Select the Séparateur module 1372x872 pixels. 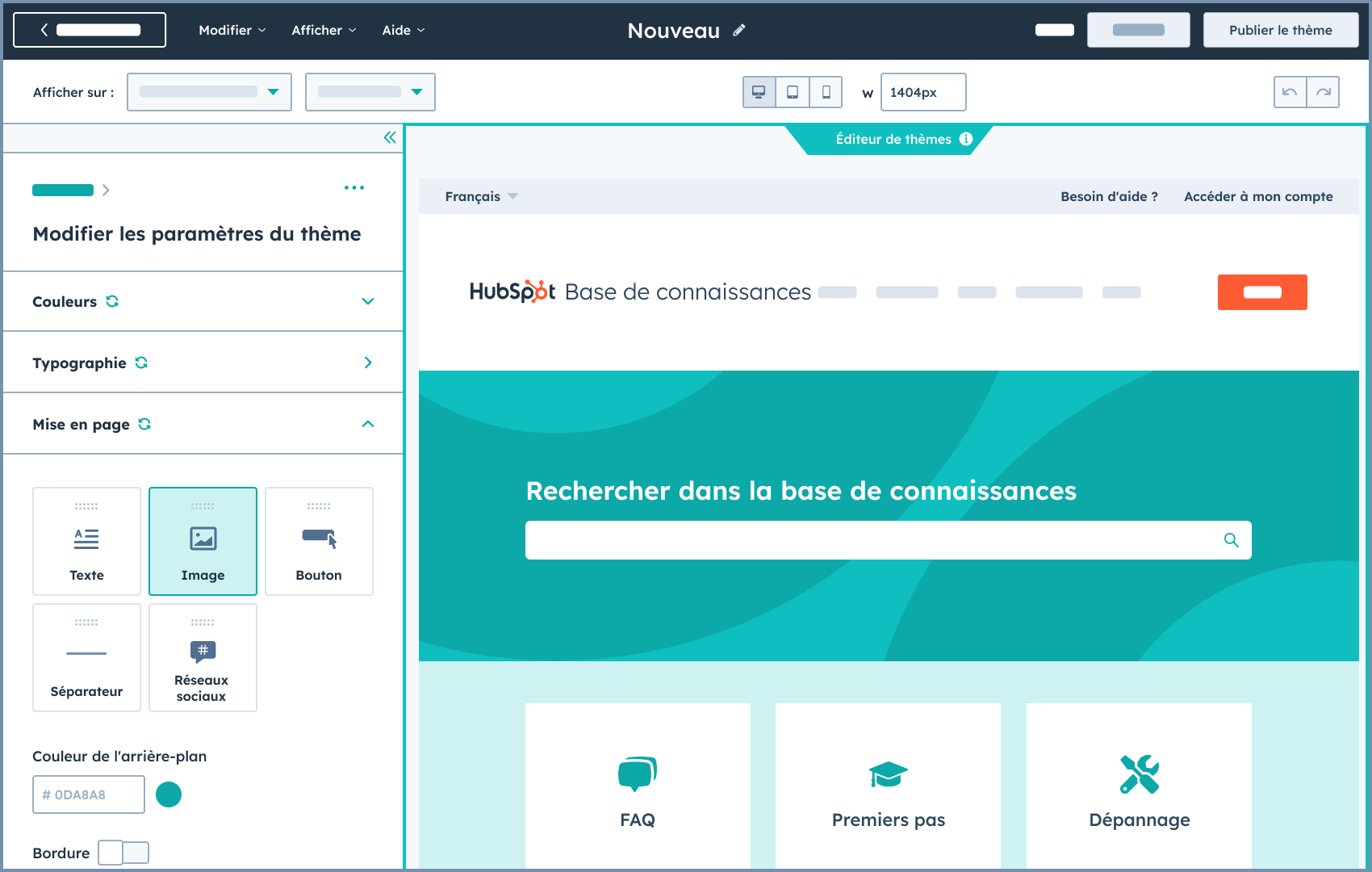pos(86,657)
